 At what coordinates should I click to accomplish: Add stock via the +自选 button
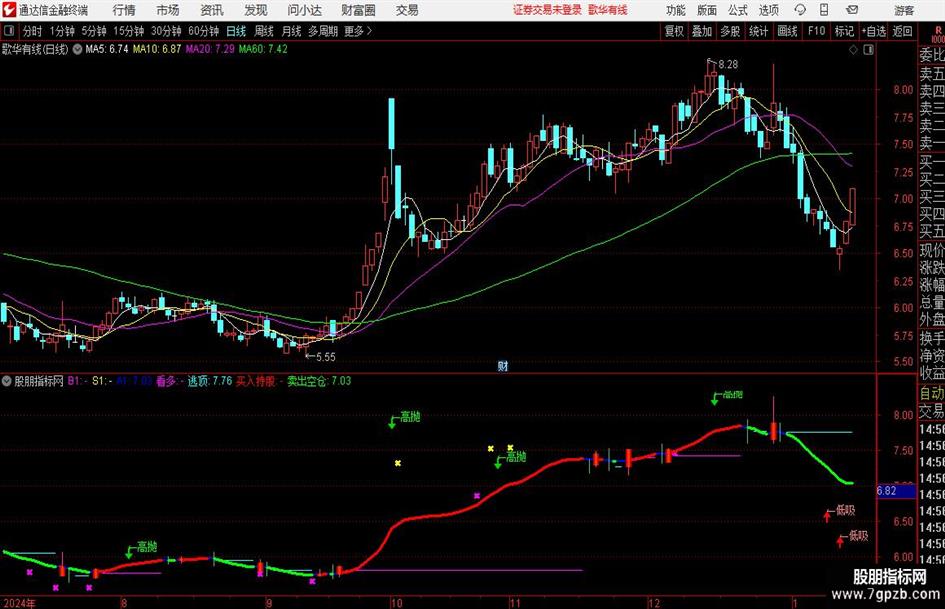tap(874, 31)
